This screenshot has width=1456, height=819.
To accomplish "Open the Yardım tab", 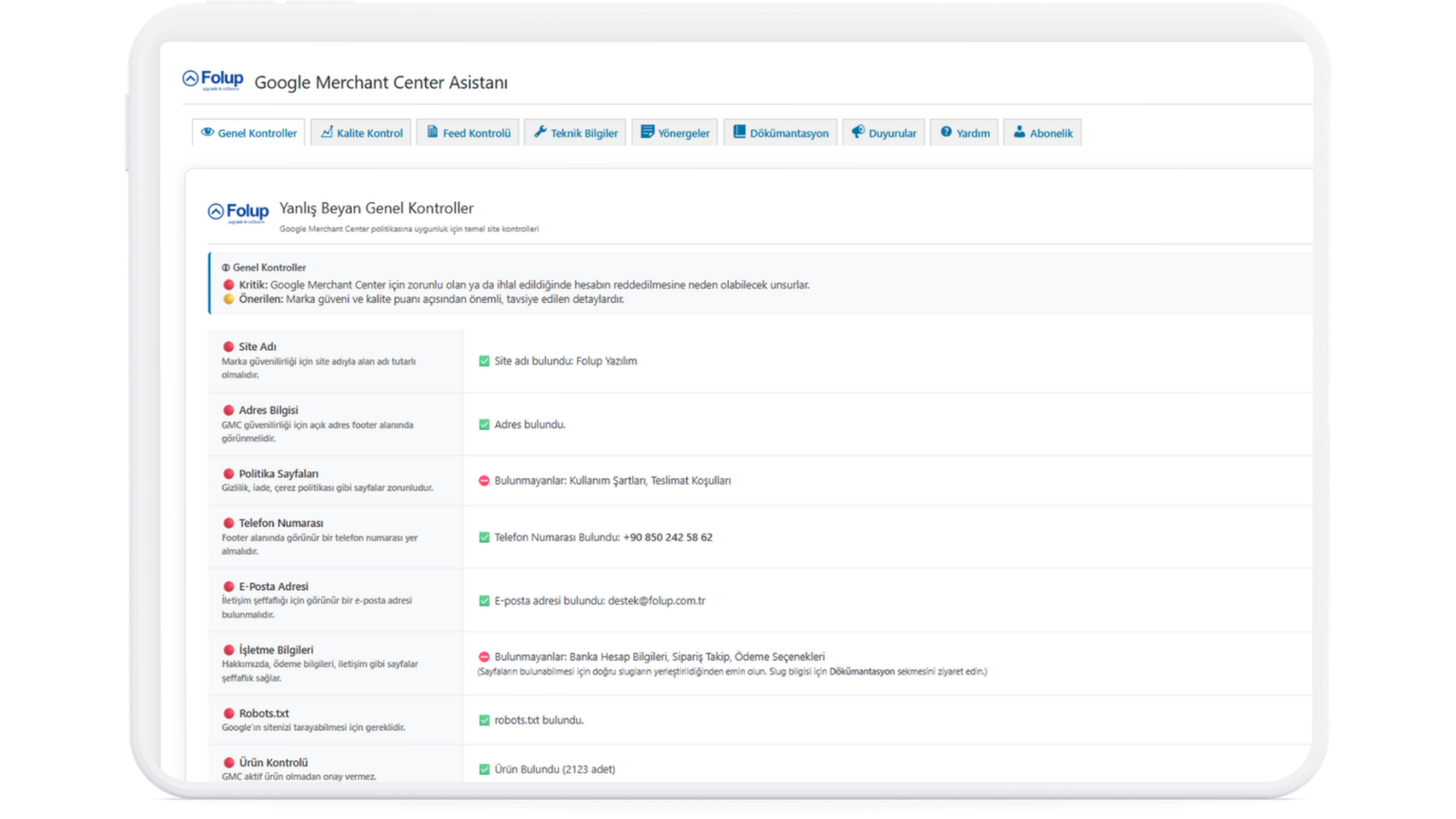I will [x=965, y=133].
